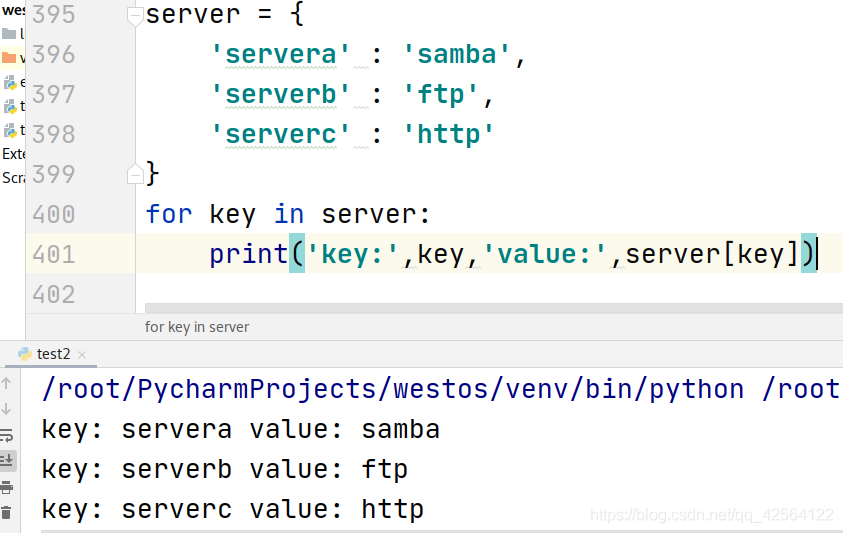Click output line 'key: servera value: samba'
The height and width of the screenshot is (533, 843).
240,430
